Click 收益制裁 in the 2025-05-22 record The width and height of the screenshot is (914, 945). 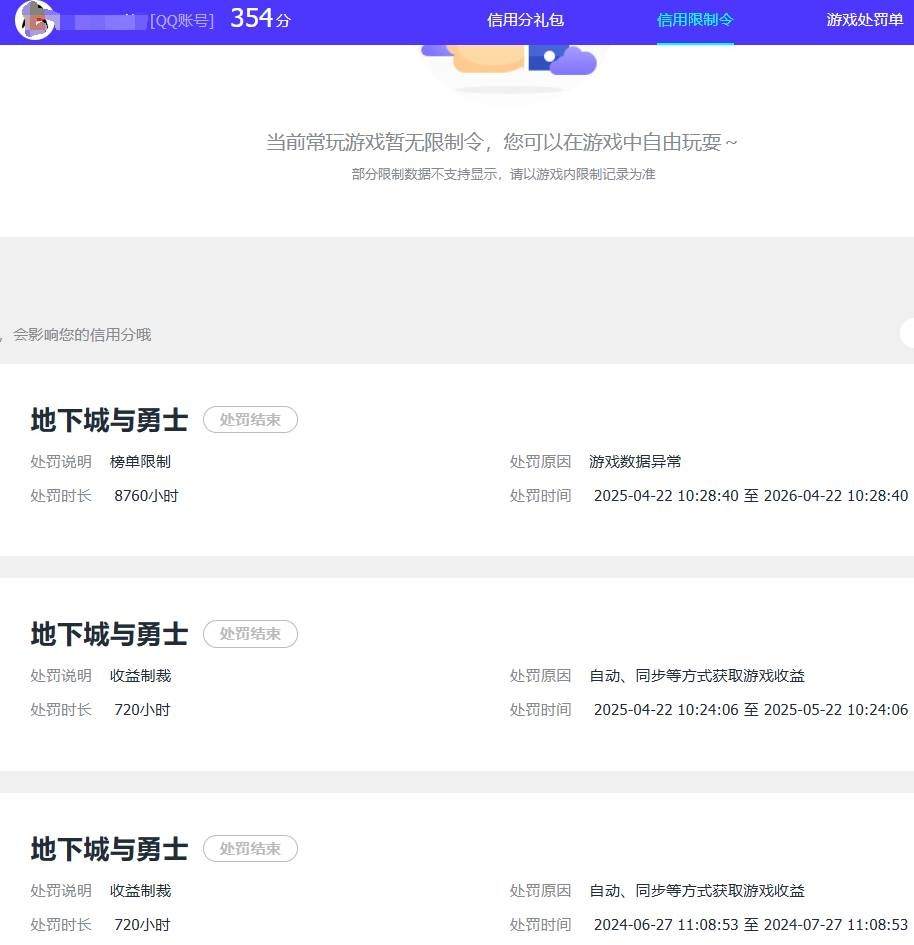click(140, 676)
